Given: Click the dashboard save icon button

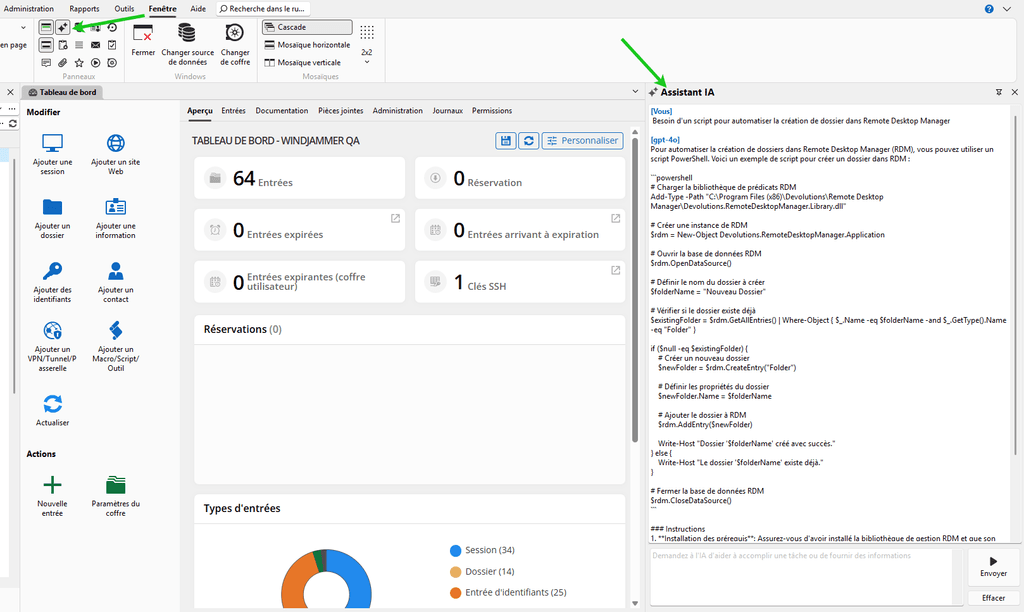Looking at the screenshot, I should pyautogui.click(x=505, y=141).
